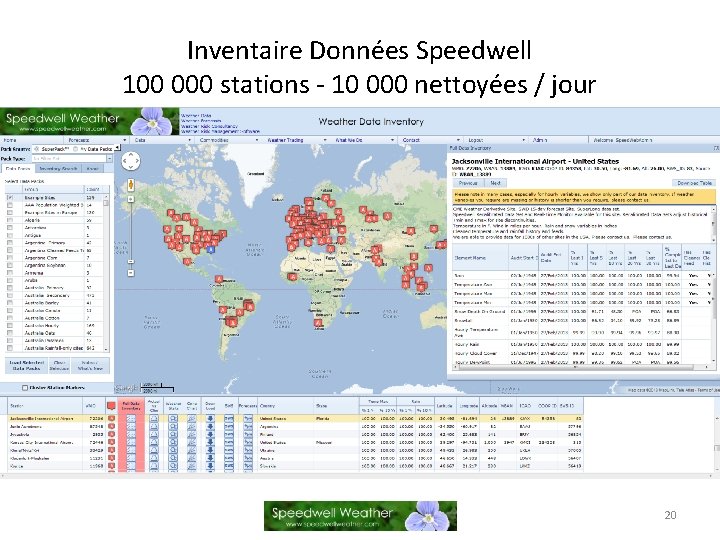Click the Select What's New button

click(x=90, y=366)
